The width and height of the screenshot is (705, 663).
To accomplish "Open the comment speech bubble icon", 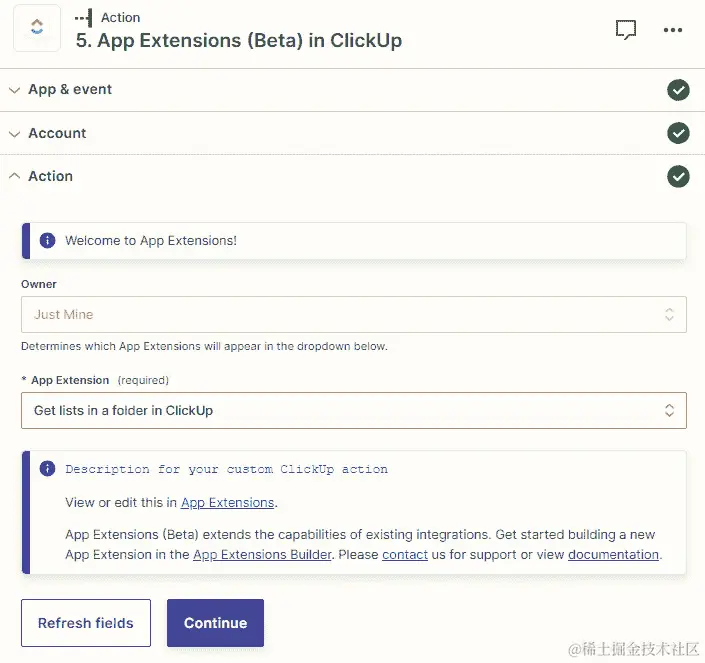I will pos(626,30).
